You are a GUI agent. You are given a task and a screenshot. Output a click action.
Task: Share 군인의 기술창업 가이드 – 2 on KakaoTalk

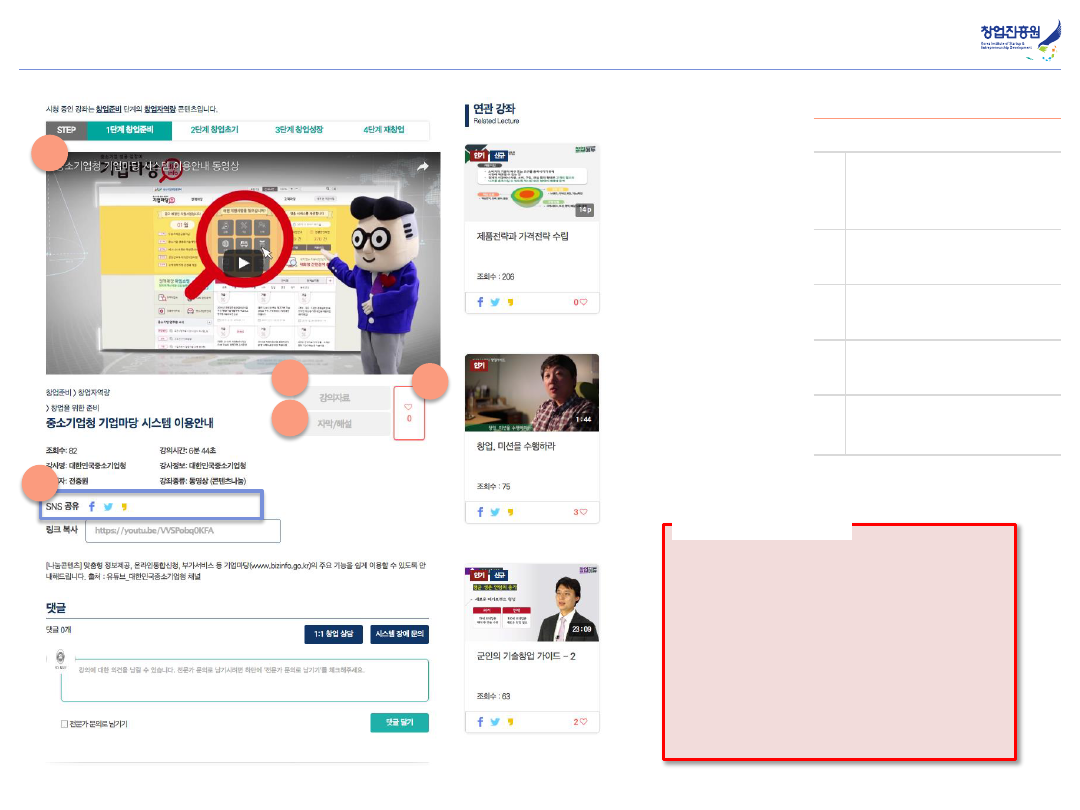(510, 723)
